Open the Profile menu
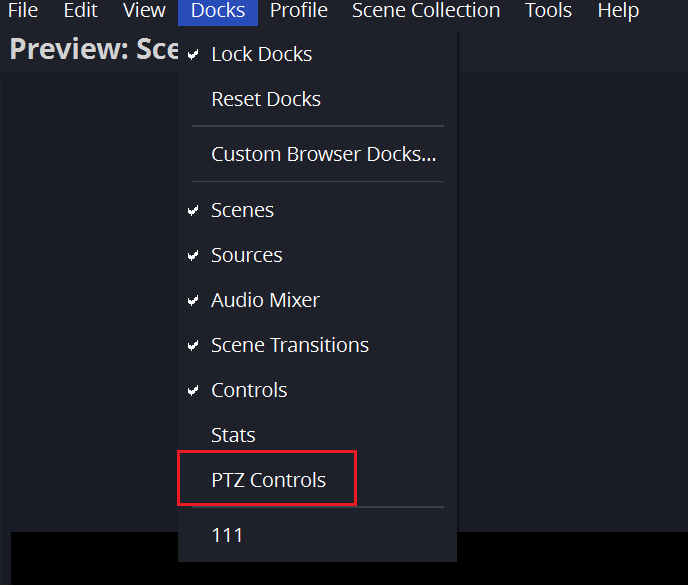 (299, 11)
